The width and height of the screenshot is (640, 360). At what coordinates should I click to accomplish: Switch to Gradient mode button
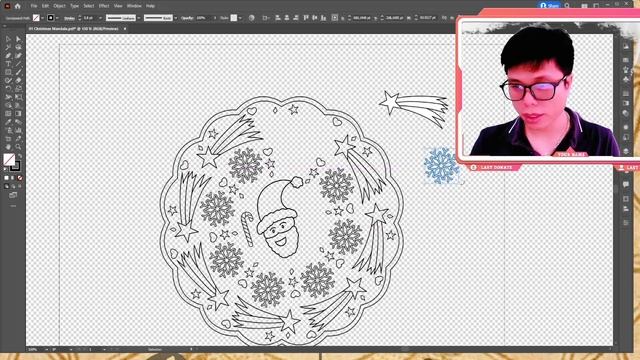coord(13,178)
